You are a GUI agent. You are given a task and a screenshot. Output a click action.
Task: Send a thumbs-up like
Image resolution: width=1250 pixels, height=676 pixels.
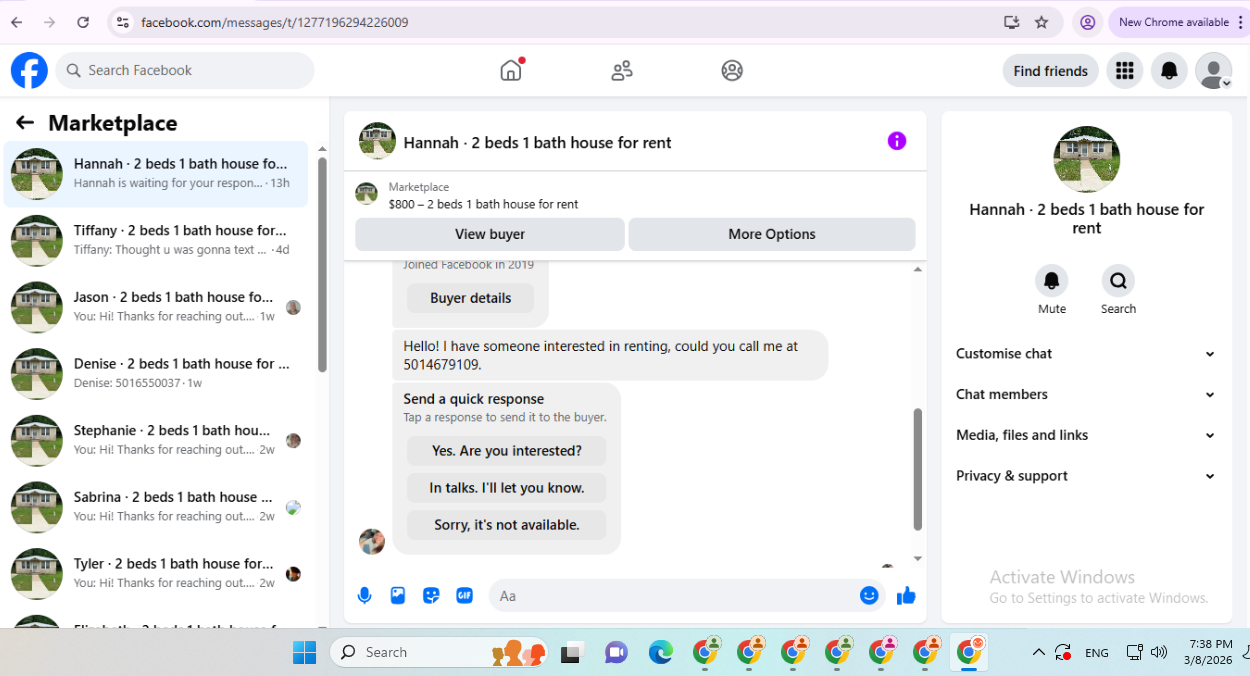coord(906,596)
